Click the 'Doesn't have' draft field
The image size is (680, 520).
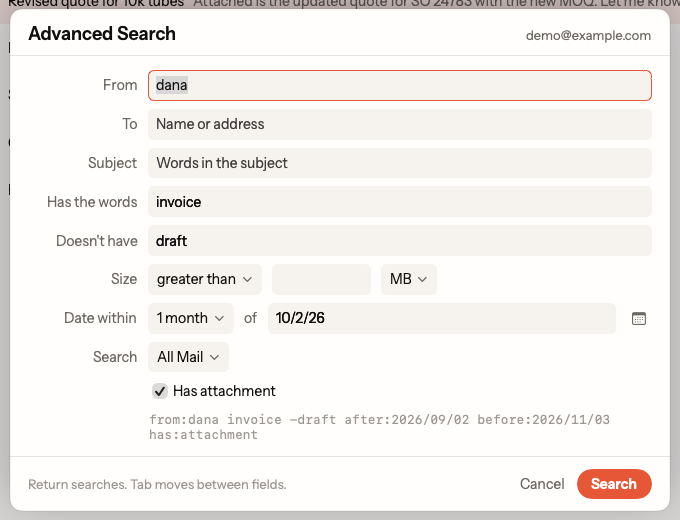[399, 240]
